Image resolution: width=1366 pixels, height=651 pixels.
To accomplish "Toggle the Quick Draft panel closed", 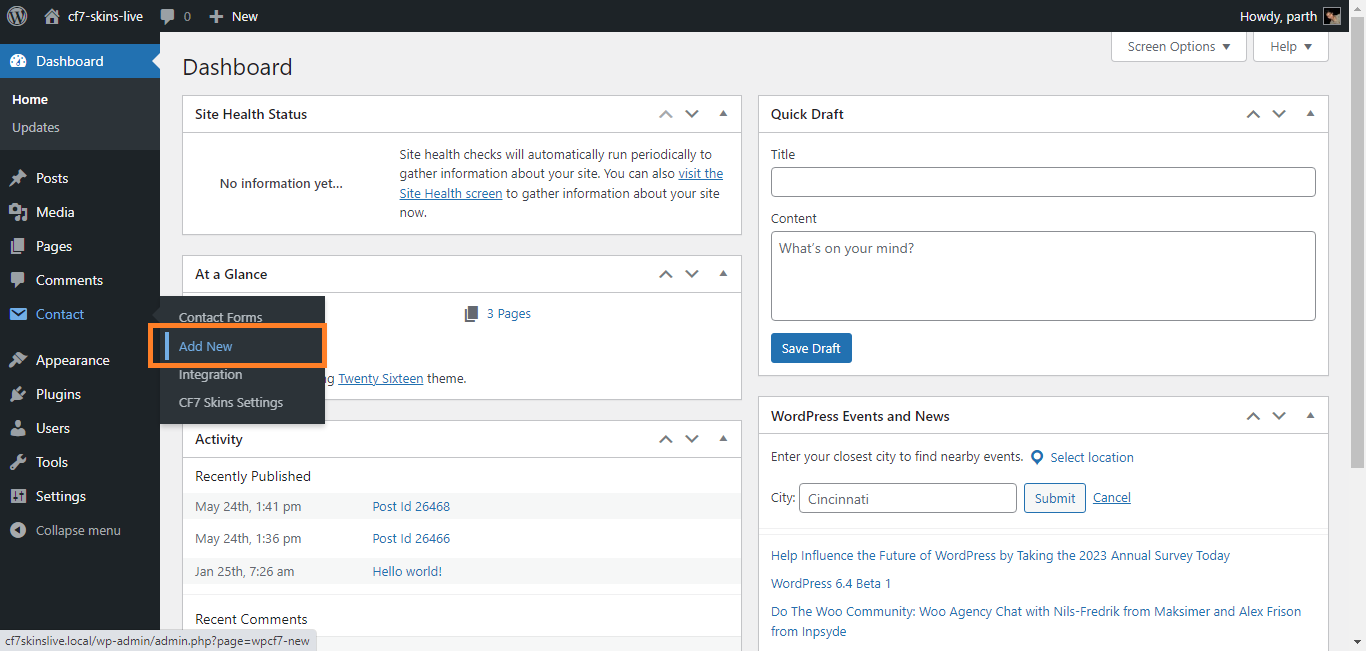I will (1310, 114).
